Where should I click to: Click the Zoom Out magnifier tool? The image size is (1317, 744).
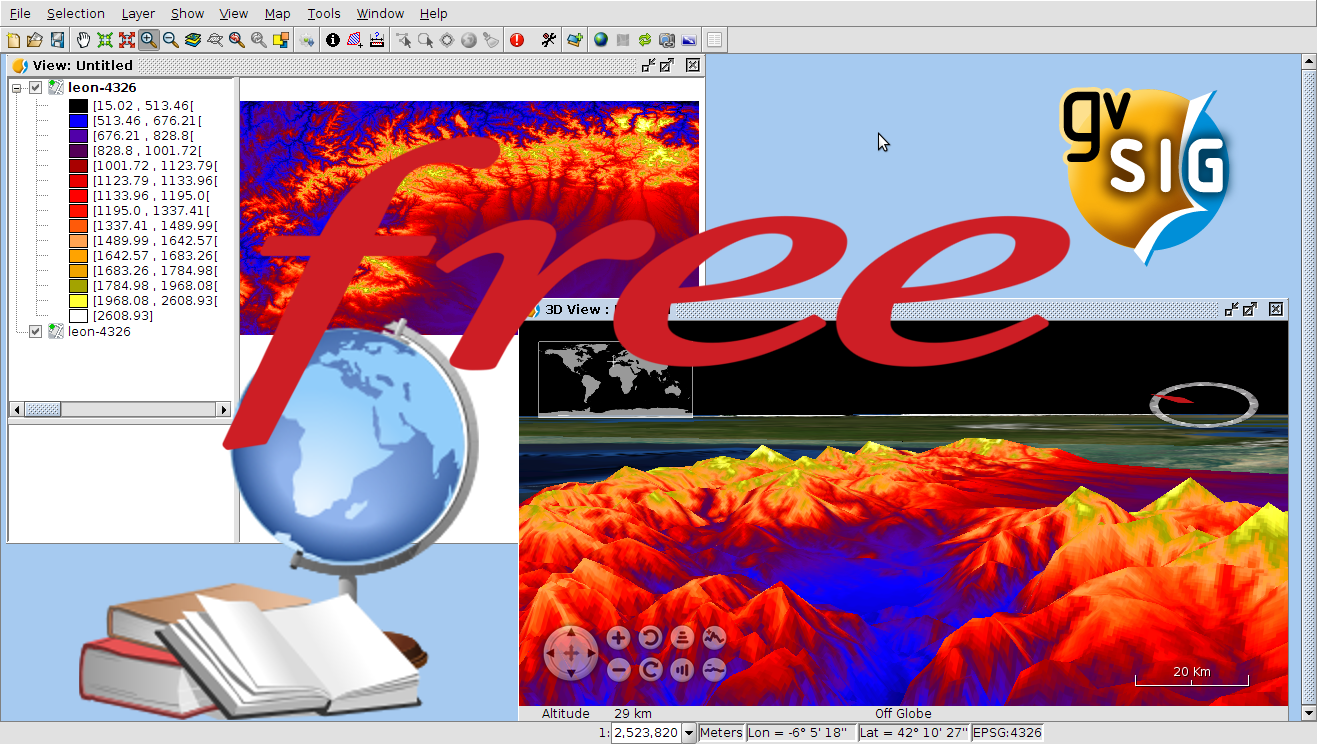point(171,40)
